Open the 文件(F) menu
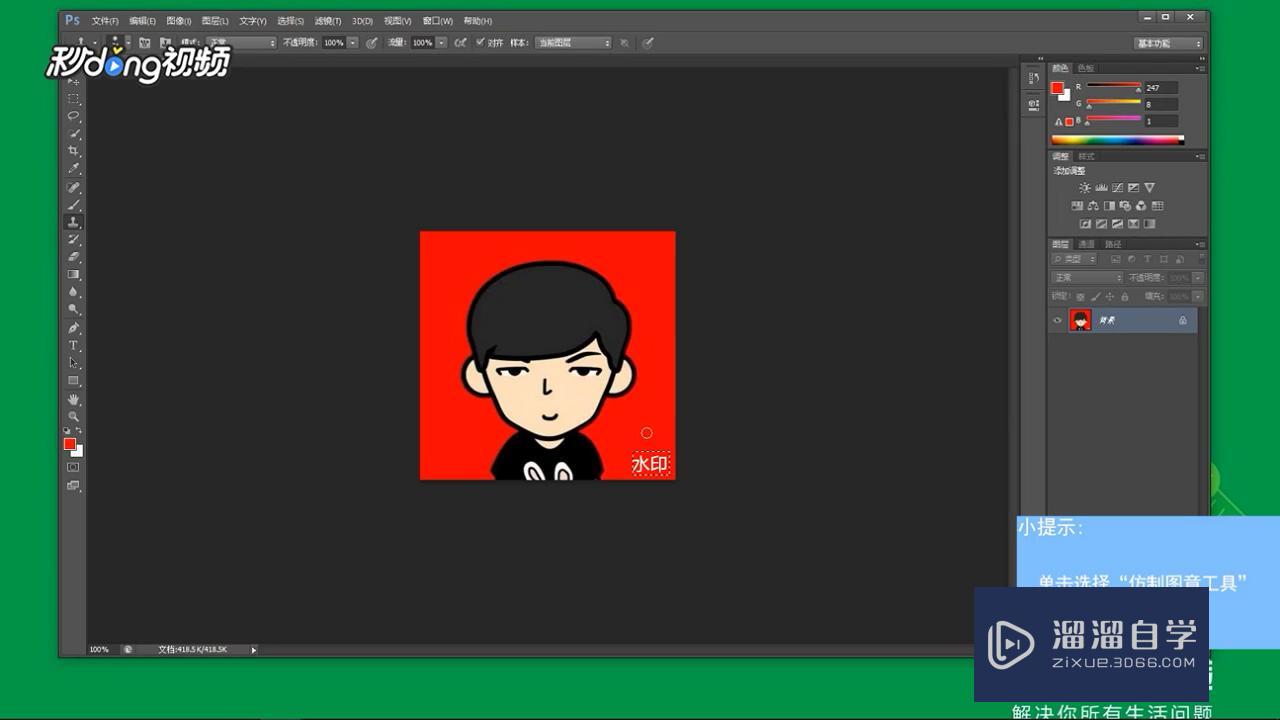The width and height of the screenshot is (1280, 720). 105,21
